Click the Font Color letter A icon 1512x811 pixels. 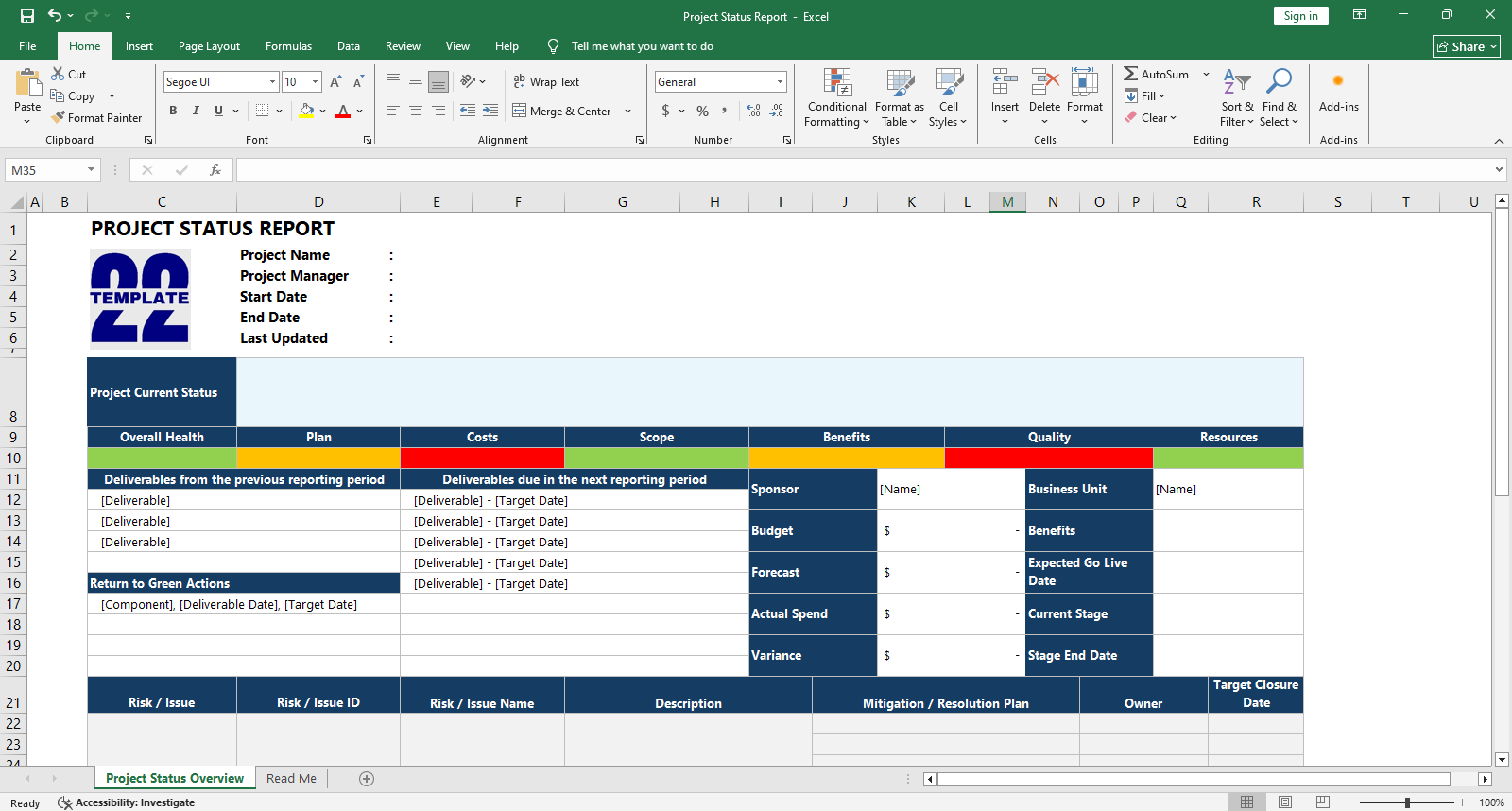tap(343, 111)
